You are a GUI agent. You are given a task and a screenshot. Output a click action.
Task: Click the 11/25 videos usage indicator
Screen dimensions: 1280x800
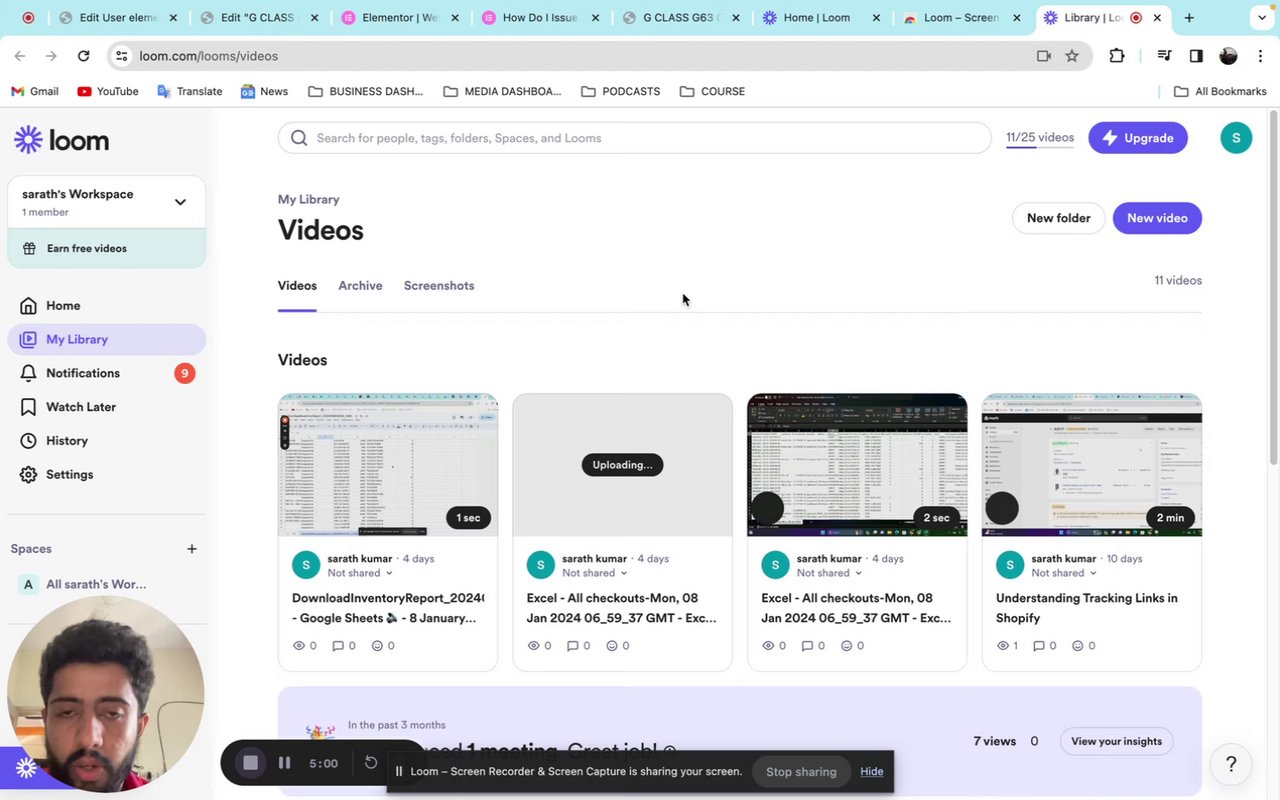[1040, 138]
